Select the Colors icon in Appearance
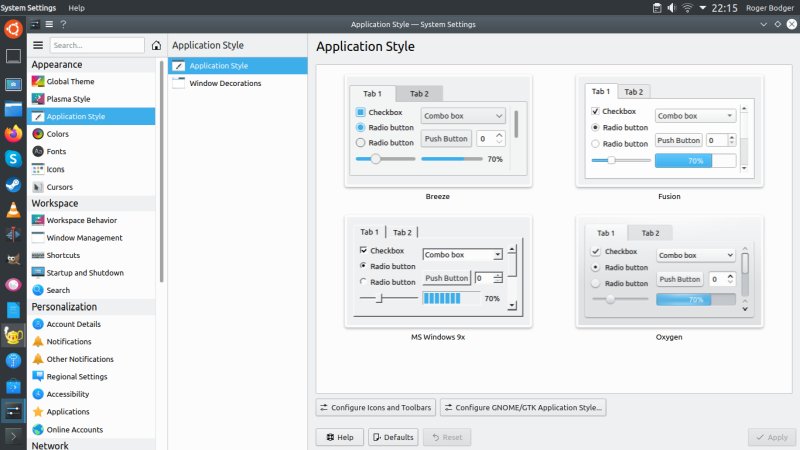Viewport: 800px width, 450px height. click(x=38, y=134)
